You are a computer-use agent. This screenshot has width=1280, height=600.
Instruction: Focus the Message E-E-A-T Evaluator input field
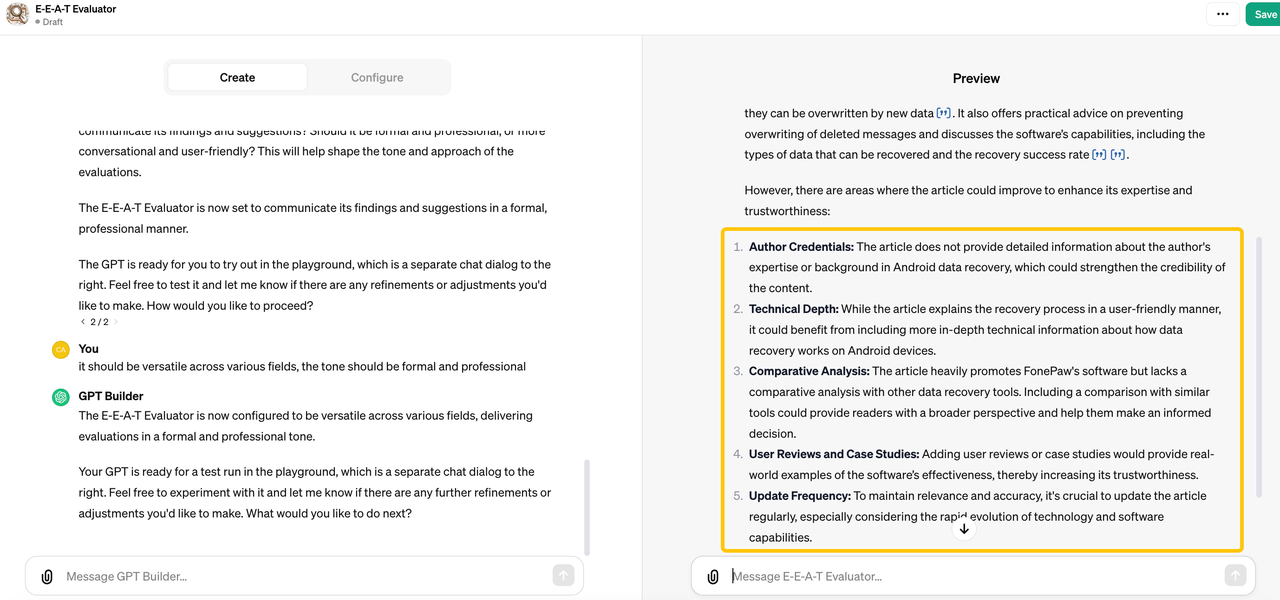972,576
